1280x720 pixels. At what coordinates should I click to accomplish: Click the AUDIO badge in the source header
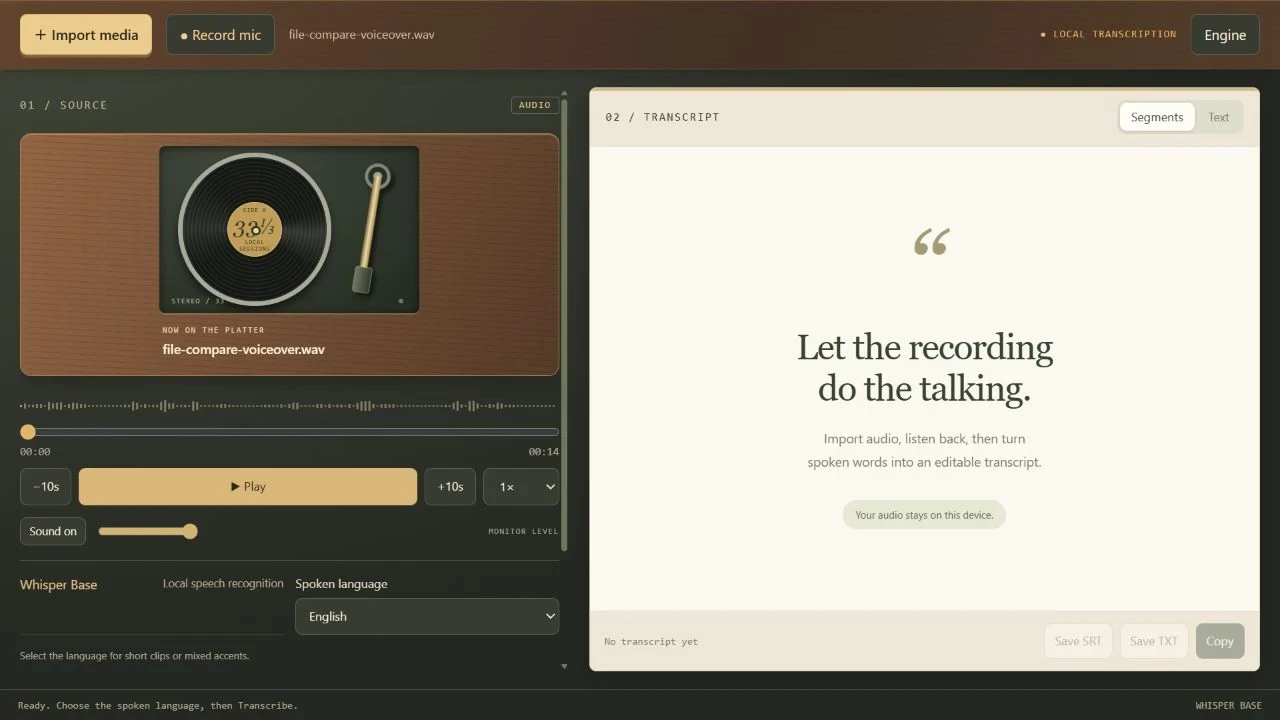[x=535, y=105]
